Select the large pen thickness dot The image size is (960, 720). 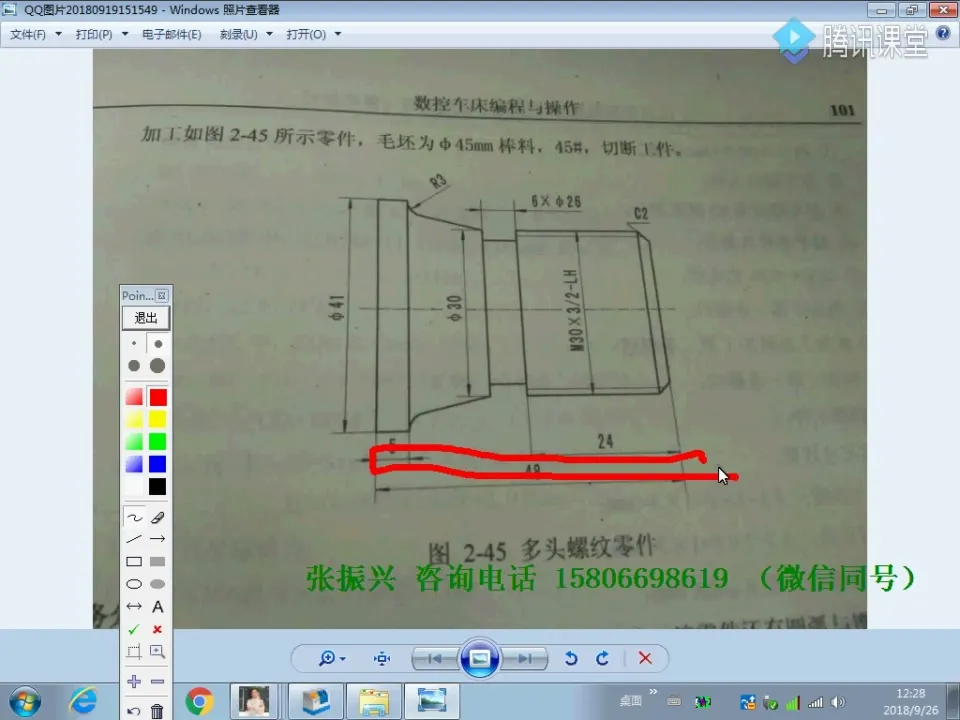pos(159,365)
